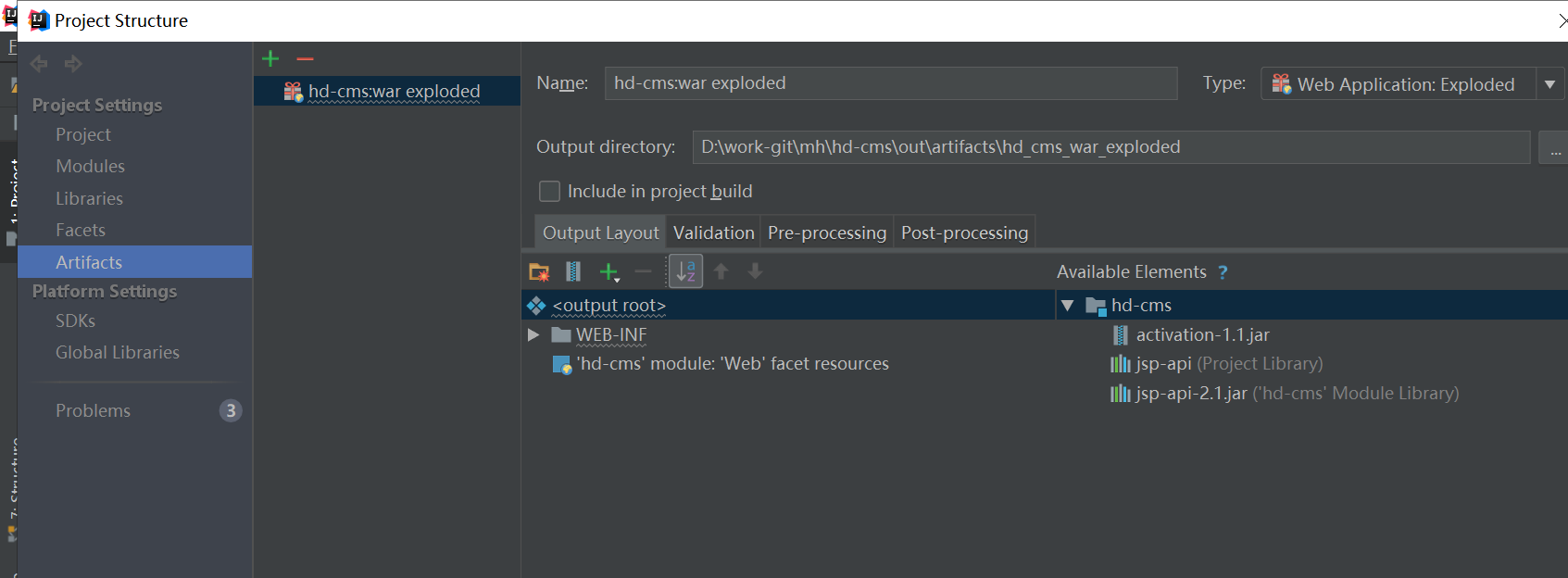Click the create archive icon in layout toolbar
The height and width of the screenshot is (578, 1568).
[x=573, y=271]
